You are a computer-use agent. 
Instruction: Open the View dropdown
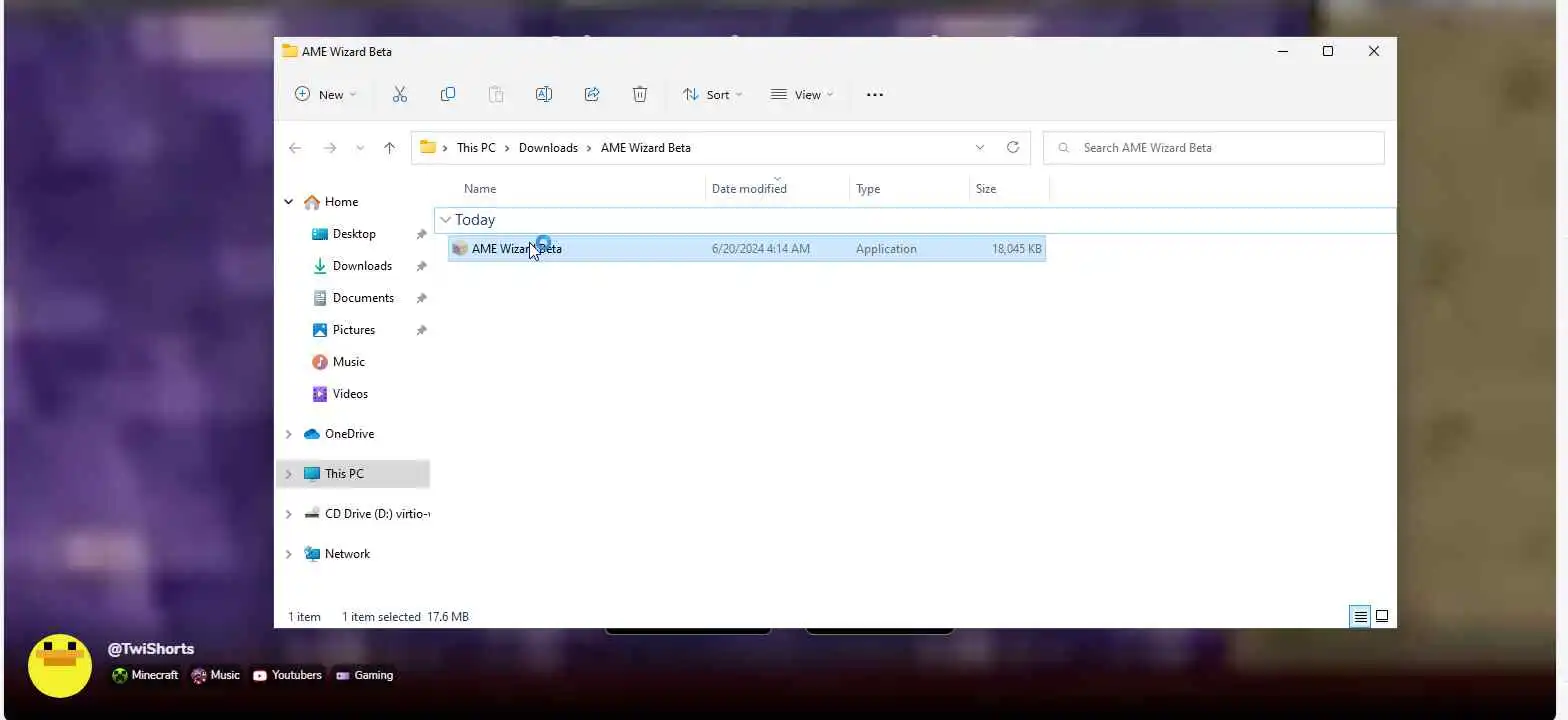pos(802,94)
